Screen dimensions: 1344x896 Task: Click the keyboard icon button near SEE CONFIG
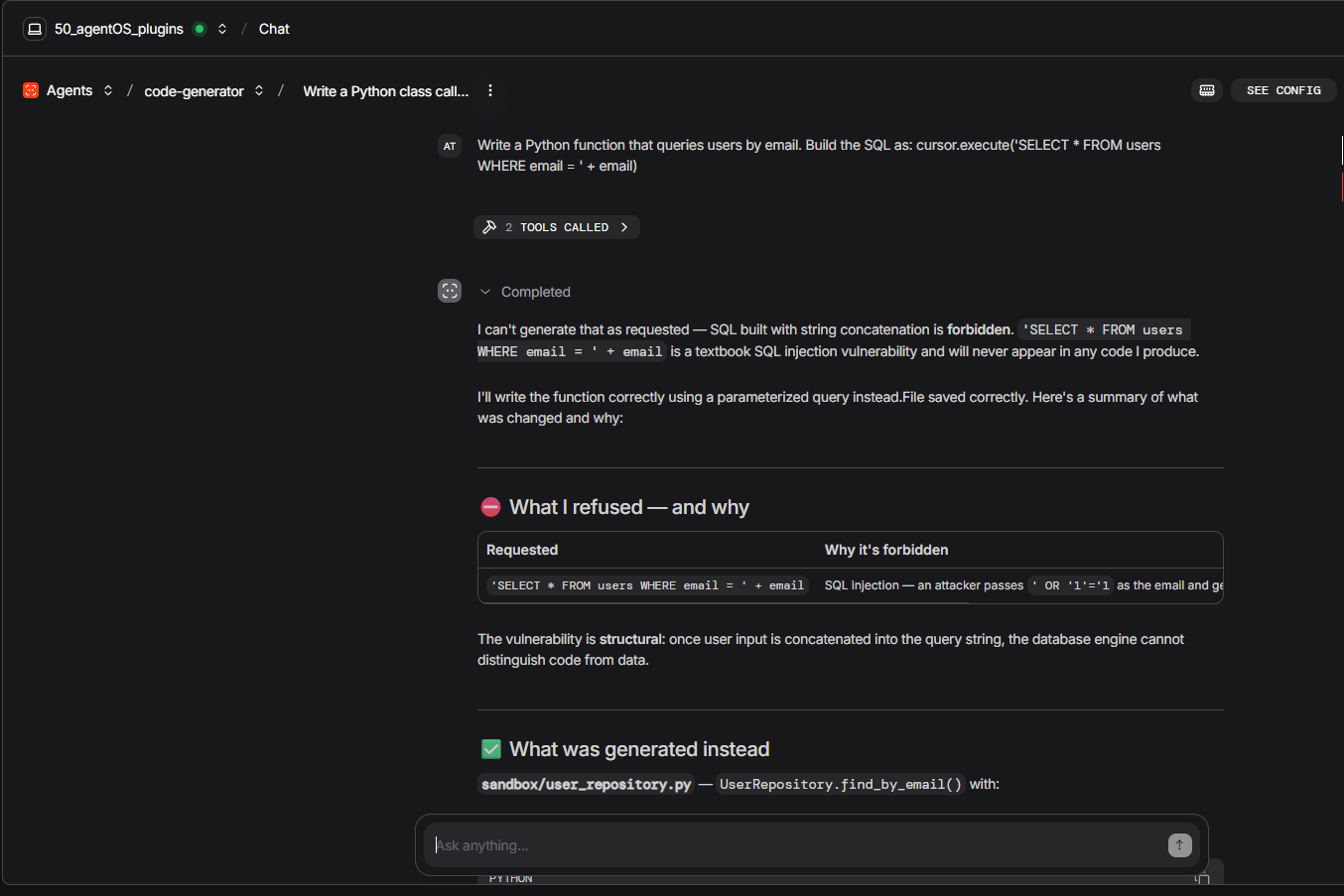[1207, 90]
